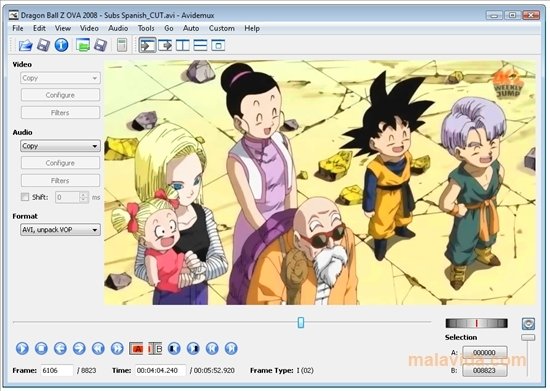
Task: Enable the audio Shift checkbox
Action: tap(25, 197)
